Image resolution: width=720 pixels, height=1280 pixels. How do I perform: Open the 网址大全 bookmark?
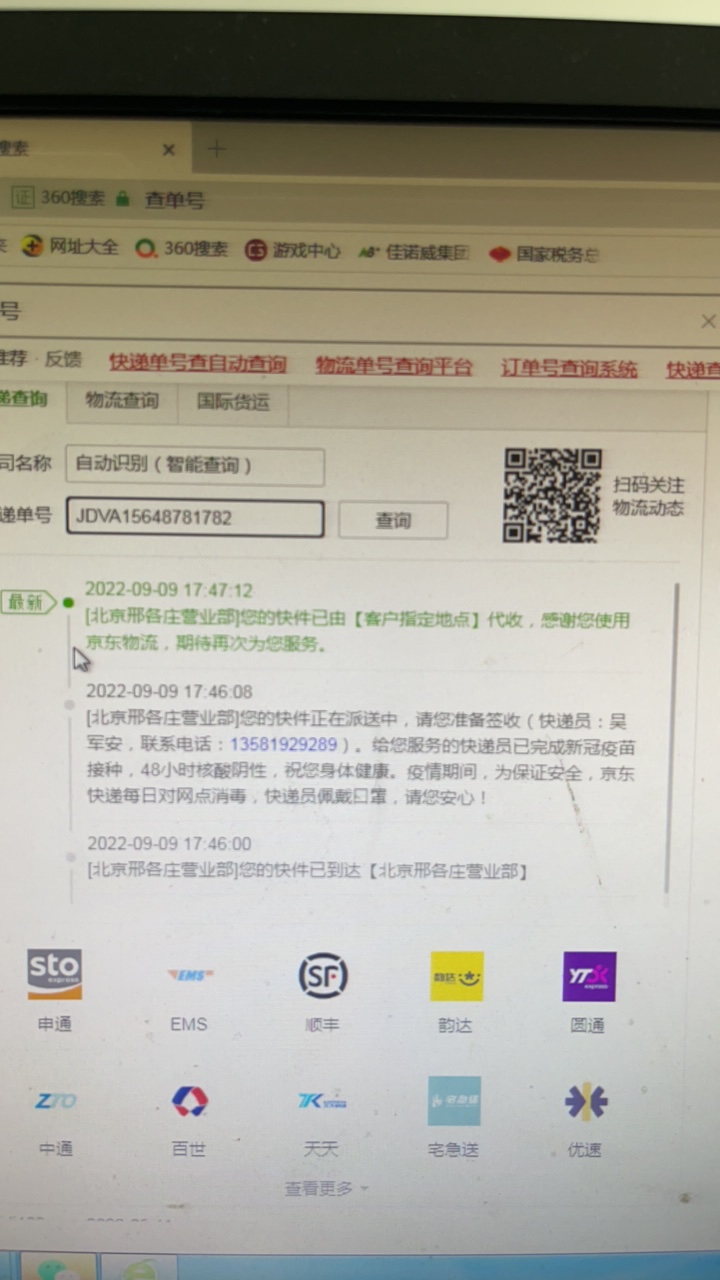[x=72, y=247]
